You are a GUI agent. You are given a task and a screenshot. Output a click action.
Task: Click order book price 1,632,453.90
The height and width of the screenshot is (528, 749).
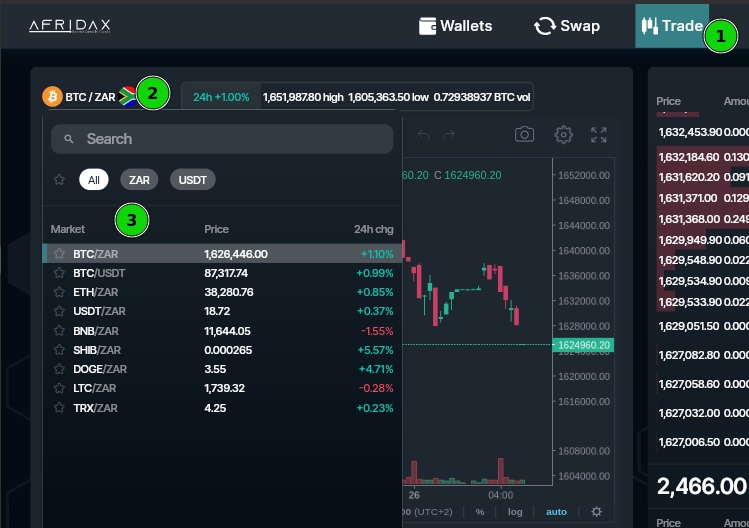pos(690,132)
